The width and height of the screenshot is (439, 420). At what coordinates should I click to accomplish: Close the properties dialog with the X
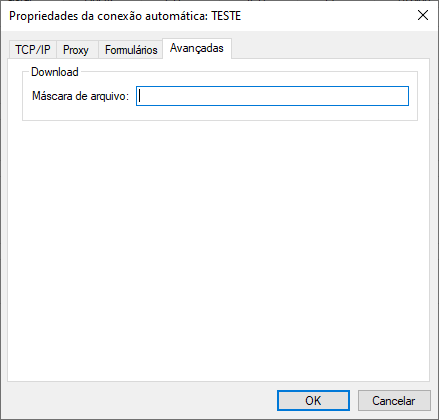tap(423, 15)
